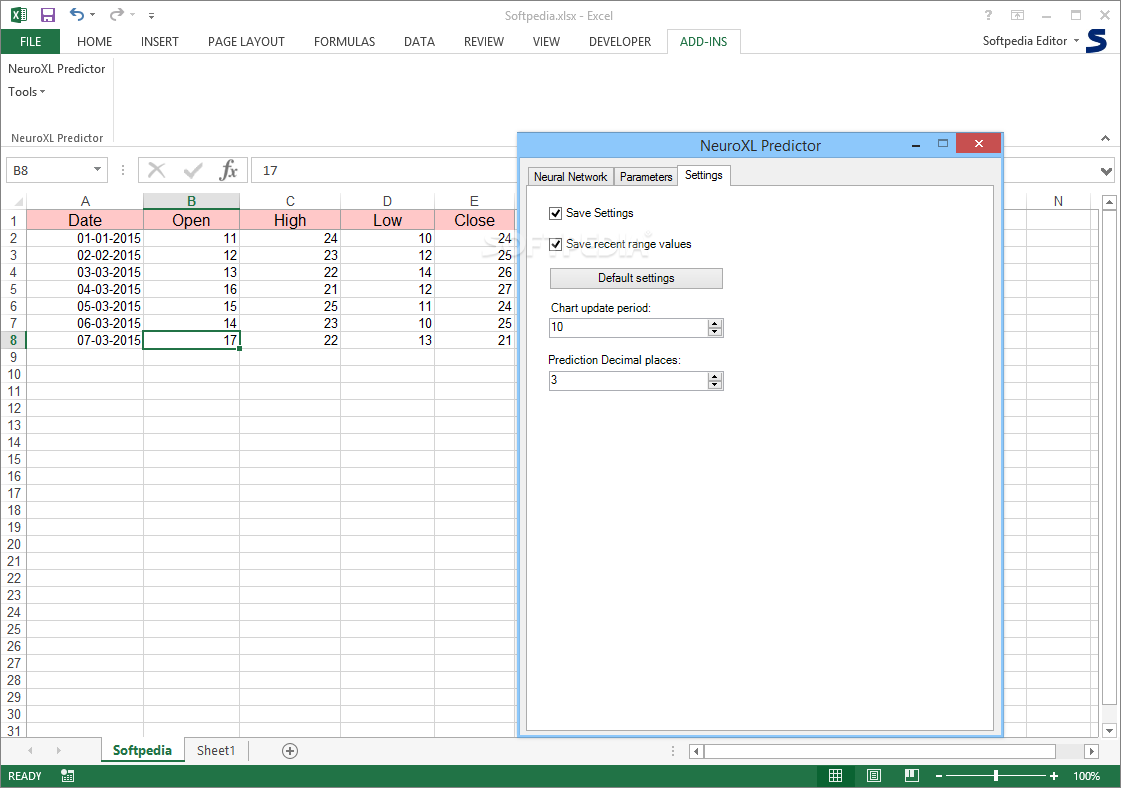Viewport: 1121px width, 788px height.
Task: Open Excel Help question mark icon
Action: [988, 15]
